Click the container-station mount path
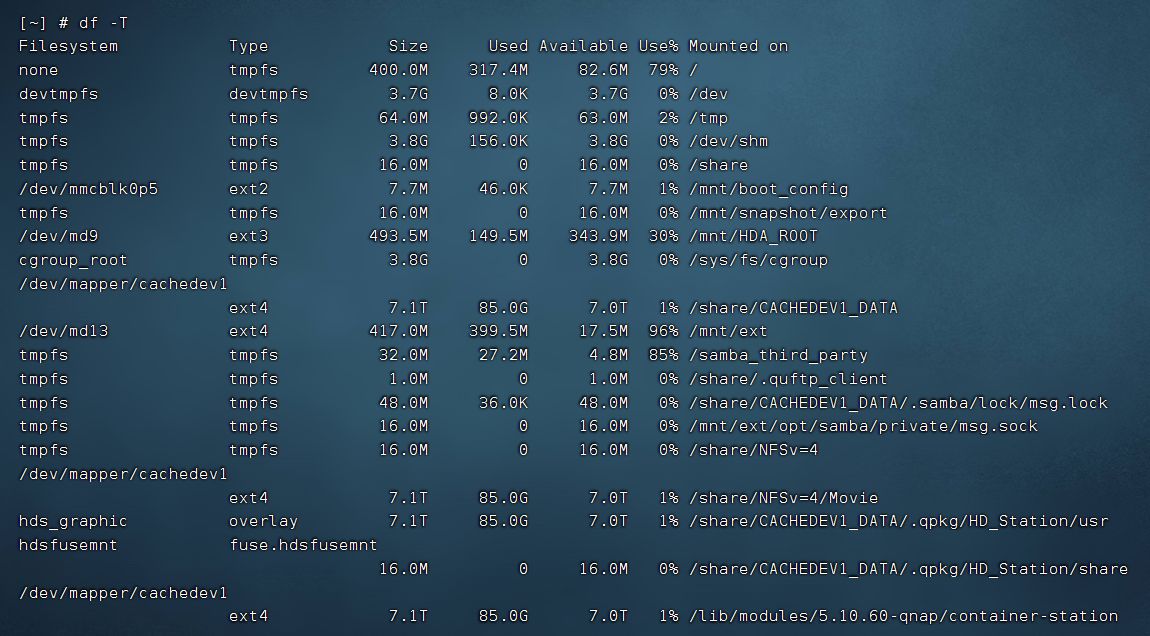Screen dimensions: 1150x636 point(904,616)
